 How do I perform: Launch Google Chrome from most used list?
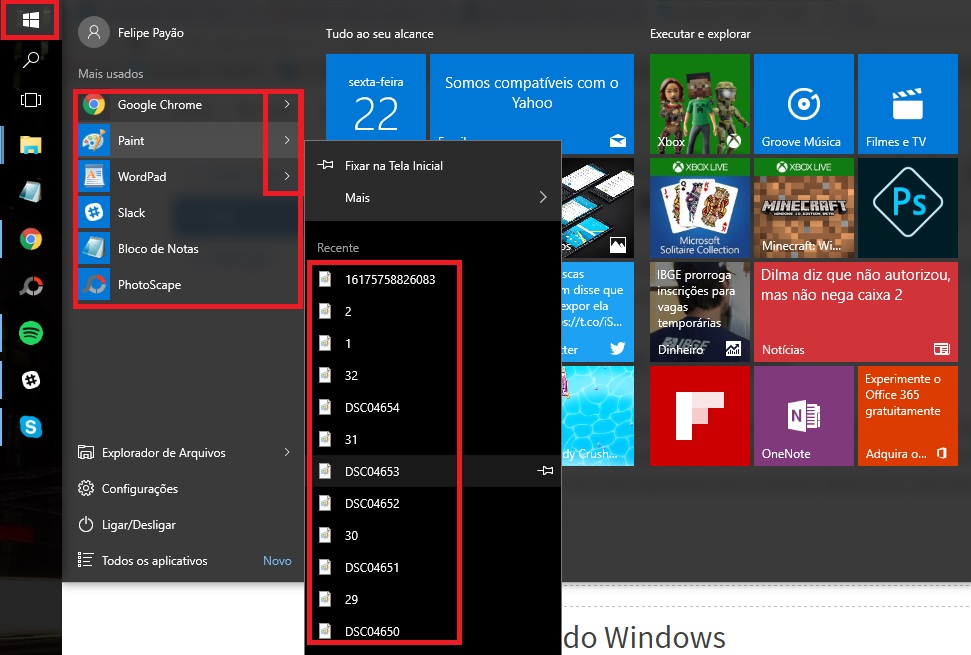[170, 105]
